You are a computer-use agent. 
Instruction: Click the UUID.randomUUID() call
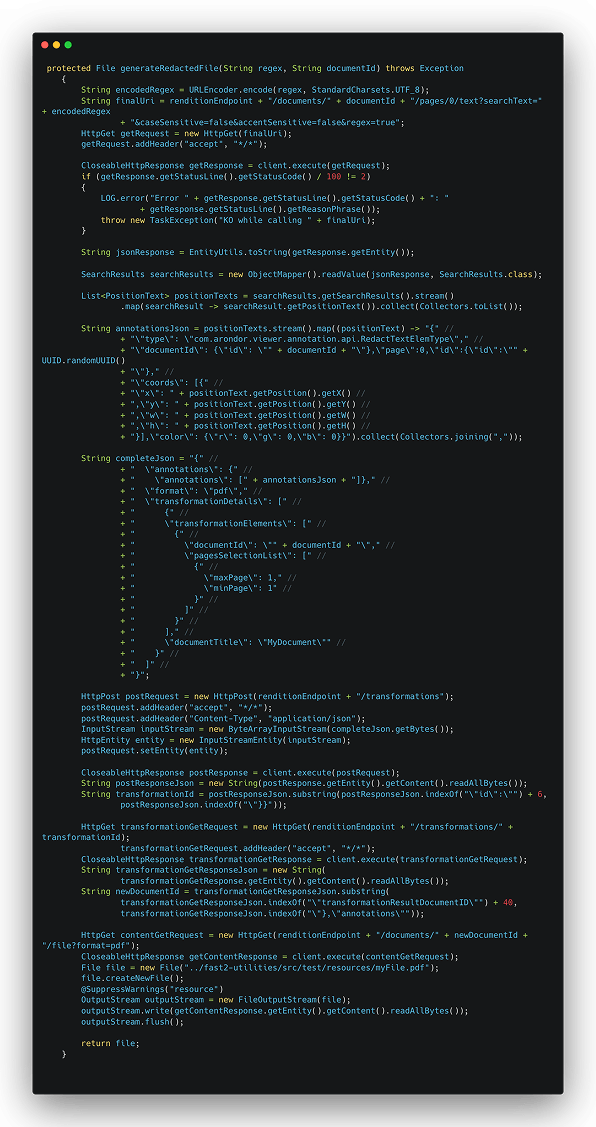(x=83, y=361)
